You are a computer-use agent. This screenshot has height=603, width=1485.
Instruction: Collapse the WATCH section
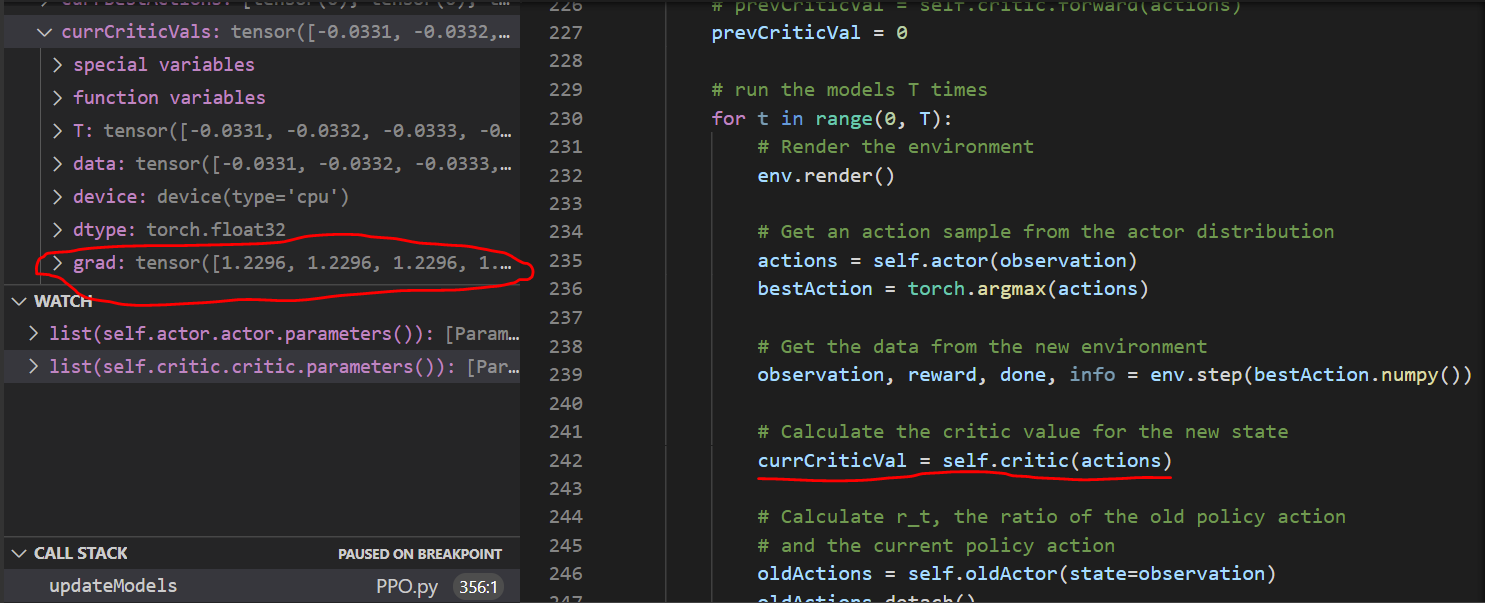tap(20, 301)
